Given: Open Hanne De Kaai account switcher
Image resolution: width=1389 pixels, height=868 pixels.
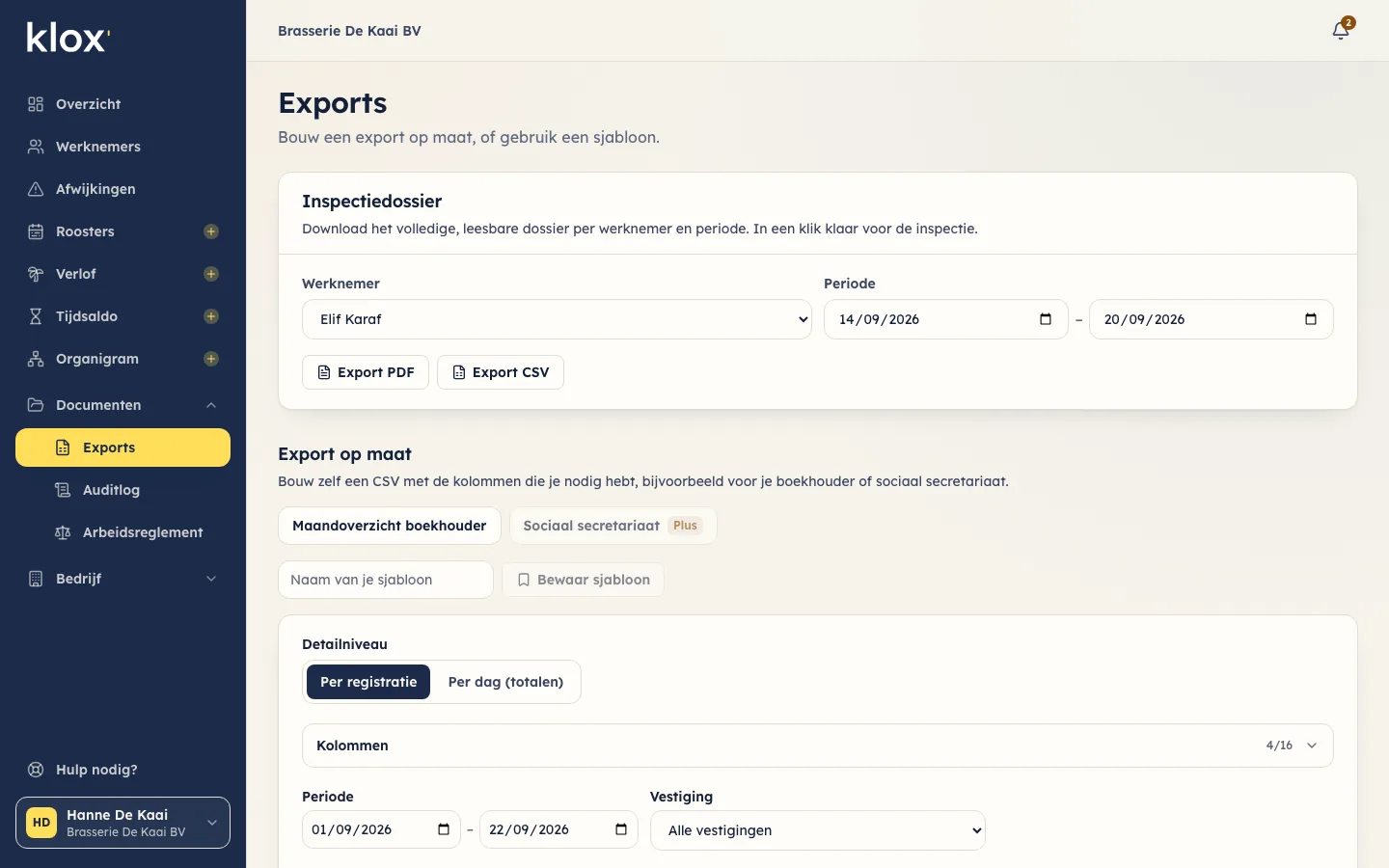Looking at the screenshot, I should click(123, 823).
